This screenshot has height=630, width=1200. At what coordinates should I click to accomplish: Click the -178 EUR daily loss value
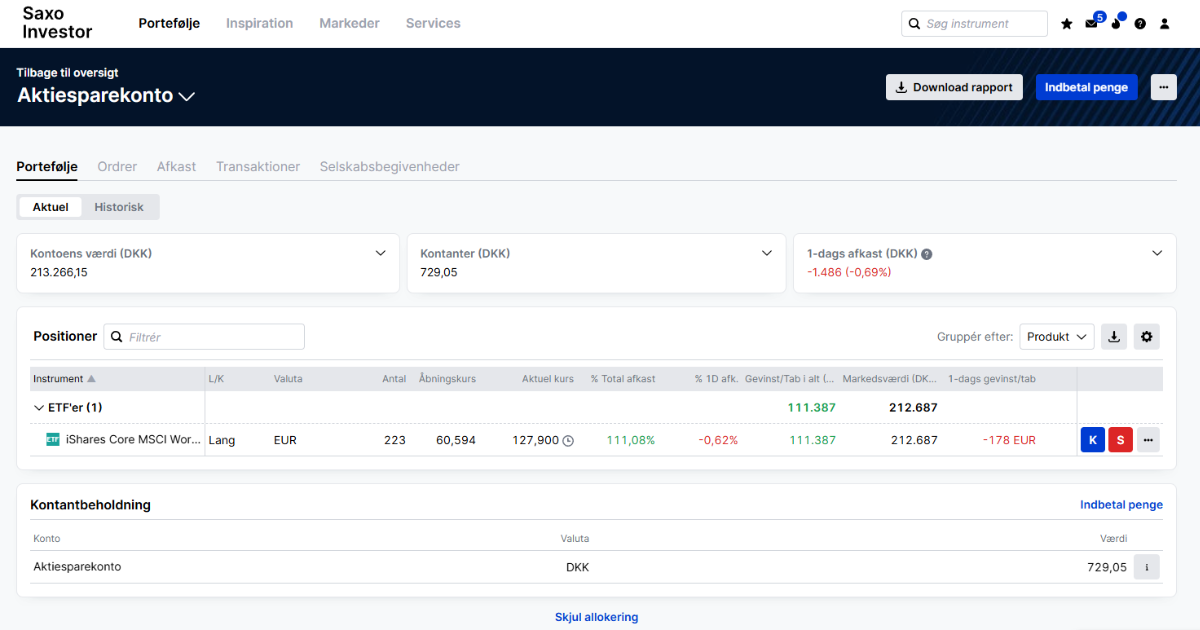1009,440
